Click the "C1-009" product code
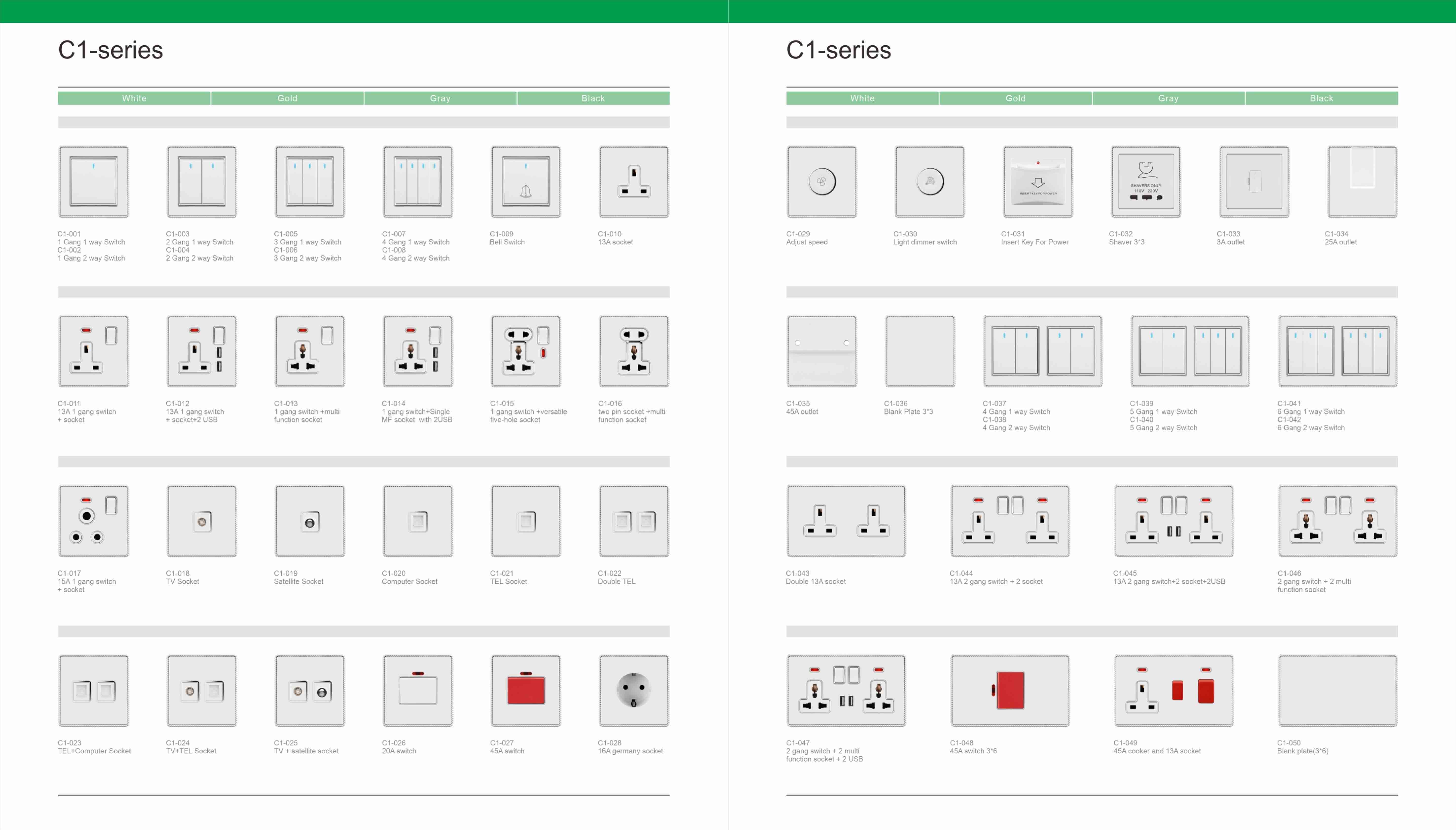 coord(502,234)
